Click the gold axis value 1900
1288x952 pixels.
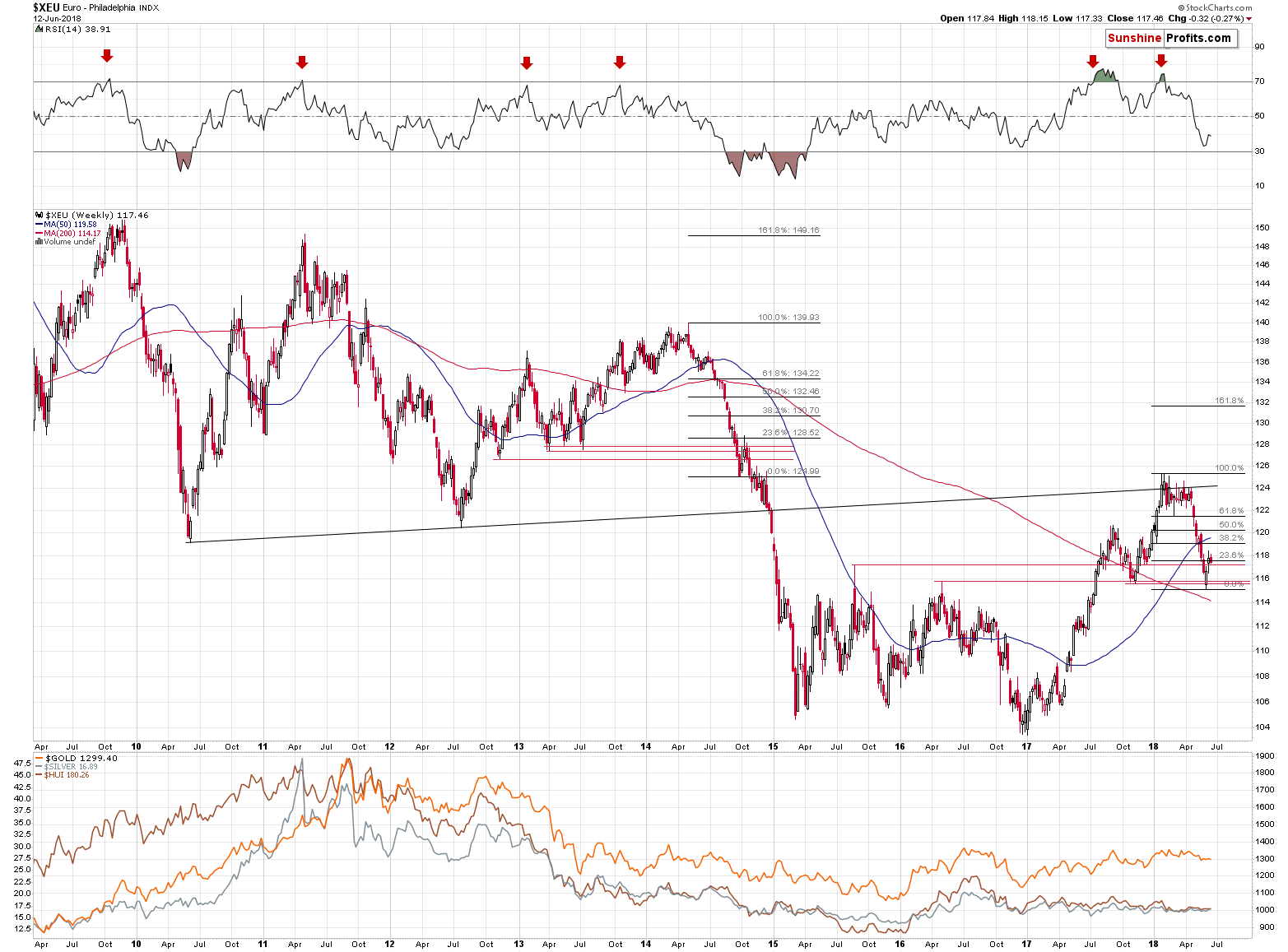coord(1264,755)
